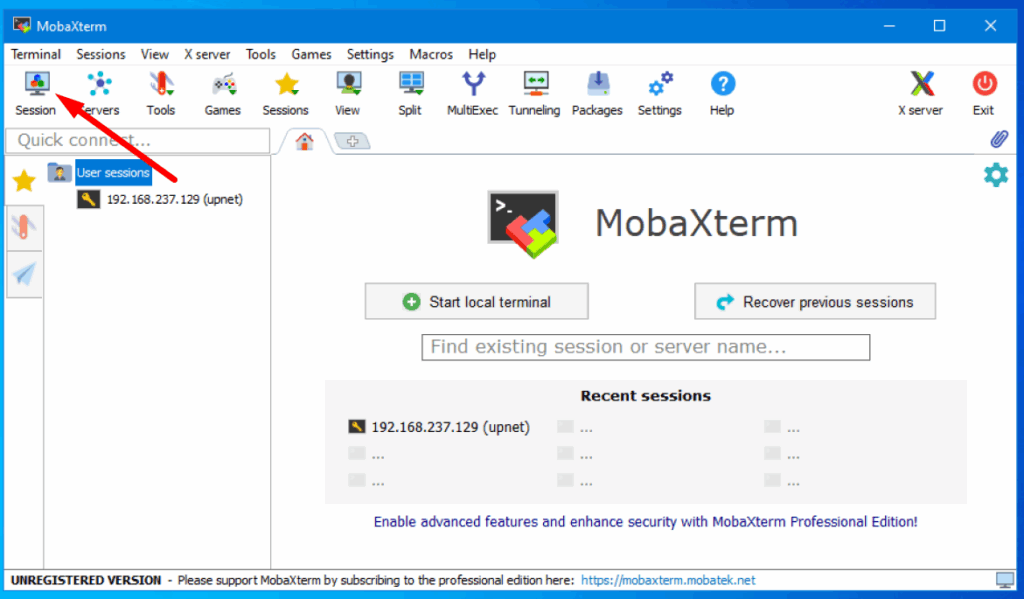This screenshot has width=1024, height=599.
Task: Click the Help question mark icon
Action: pyautogui.click(x=722, y=93)
